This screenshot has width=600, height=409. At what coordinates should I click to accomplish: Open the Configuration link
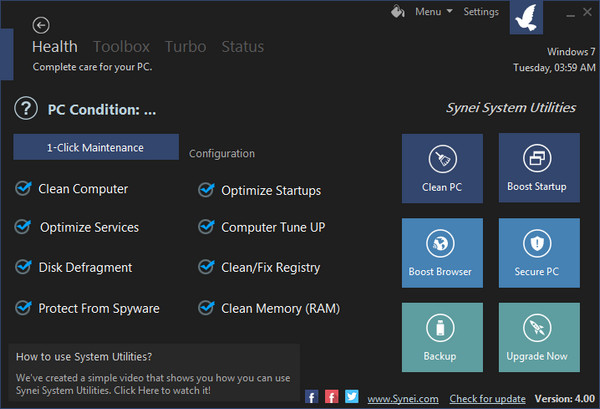point(222,154)
